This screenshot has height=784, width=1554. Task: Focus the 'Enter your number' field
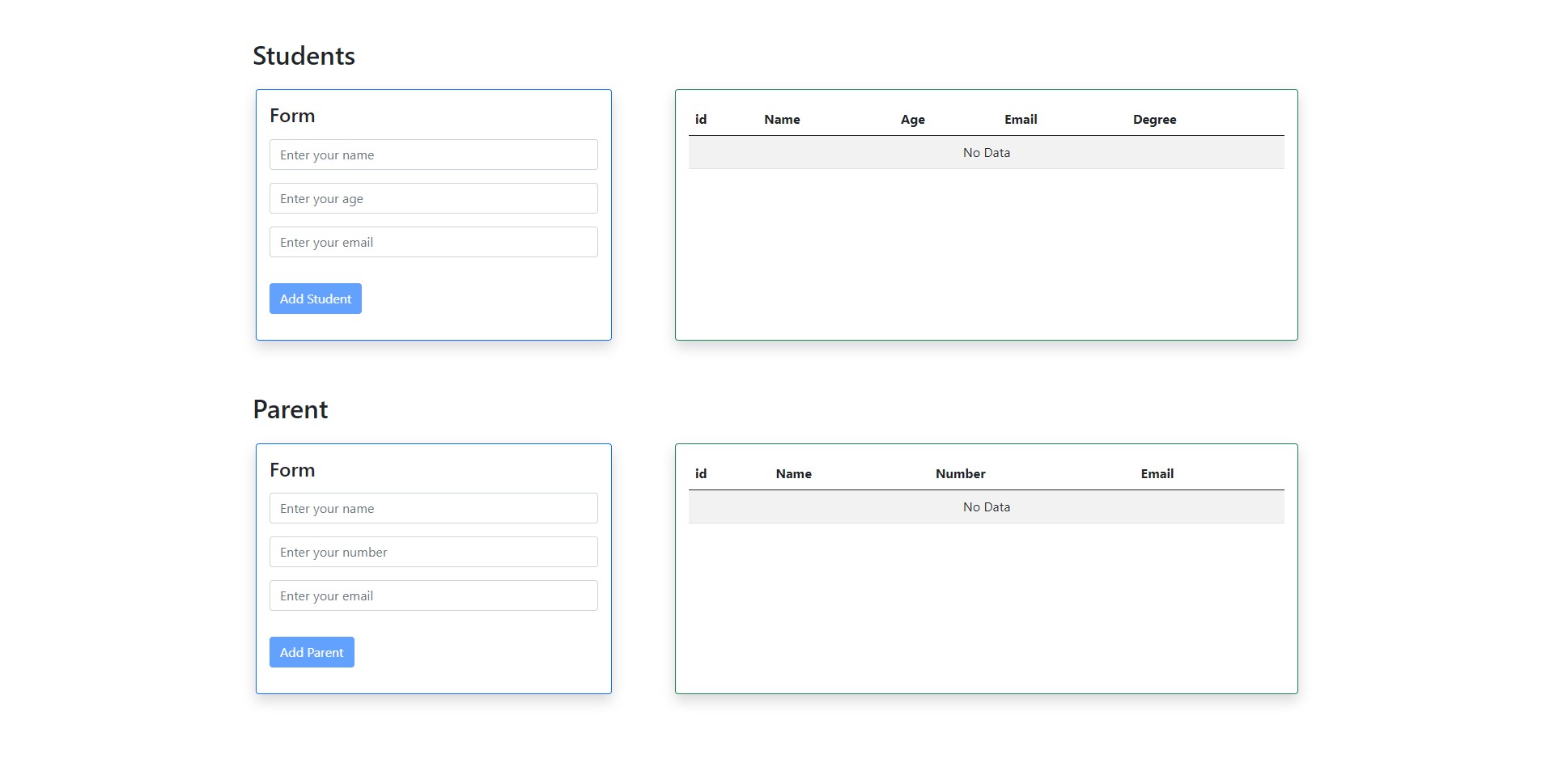click(x=433, y=552)
